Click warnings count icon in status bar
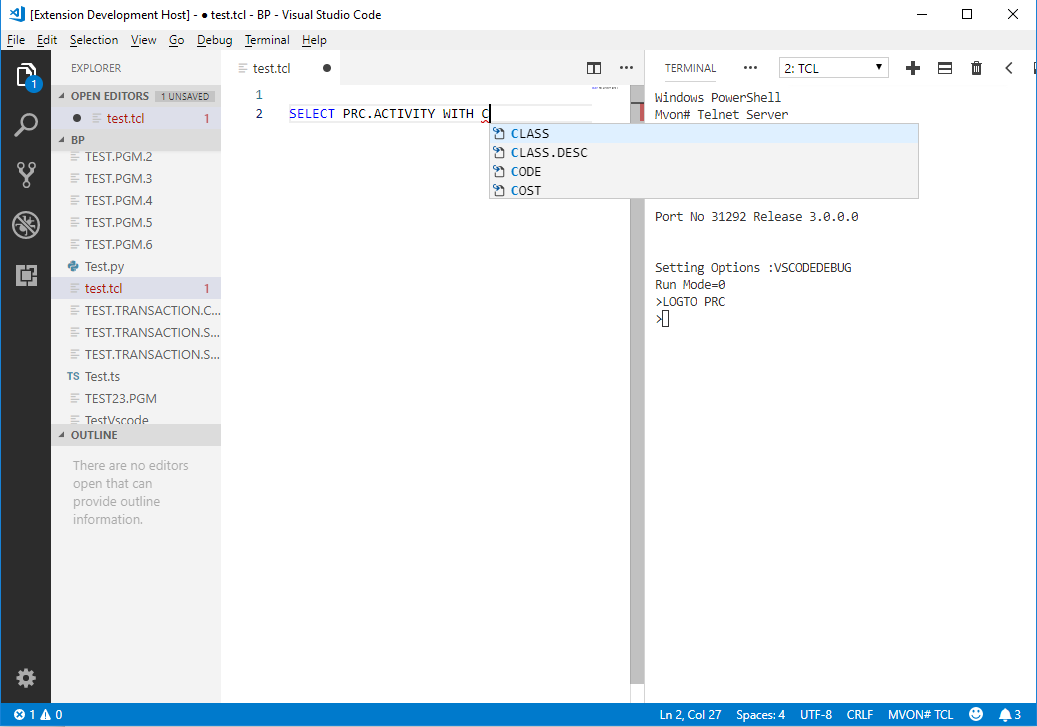 46,714
